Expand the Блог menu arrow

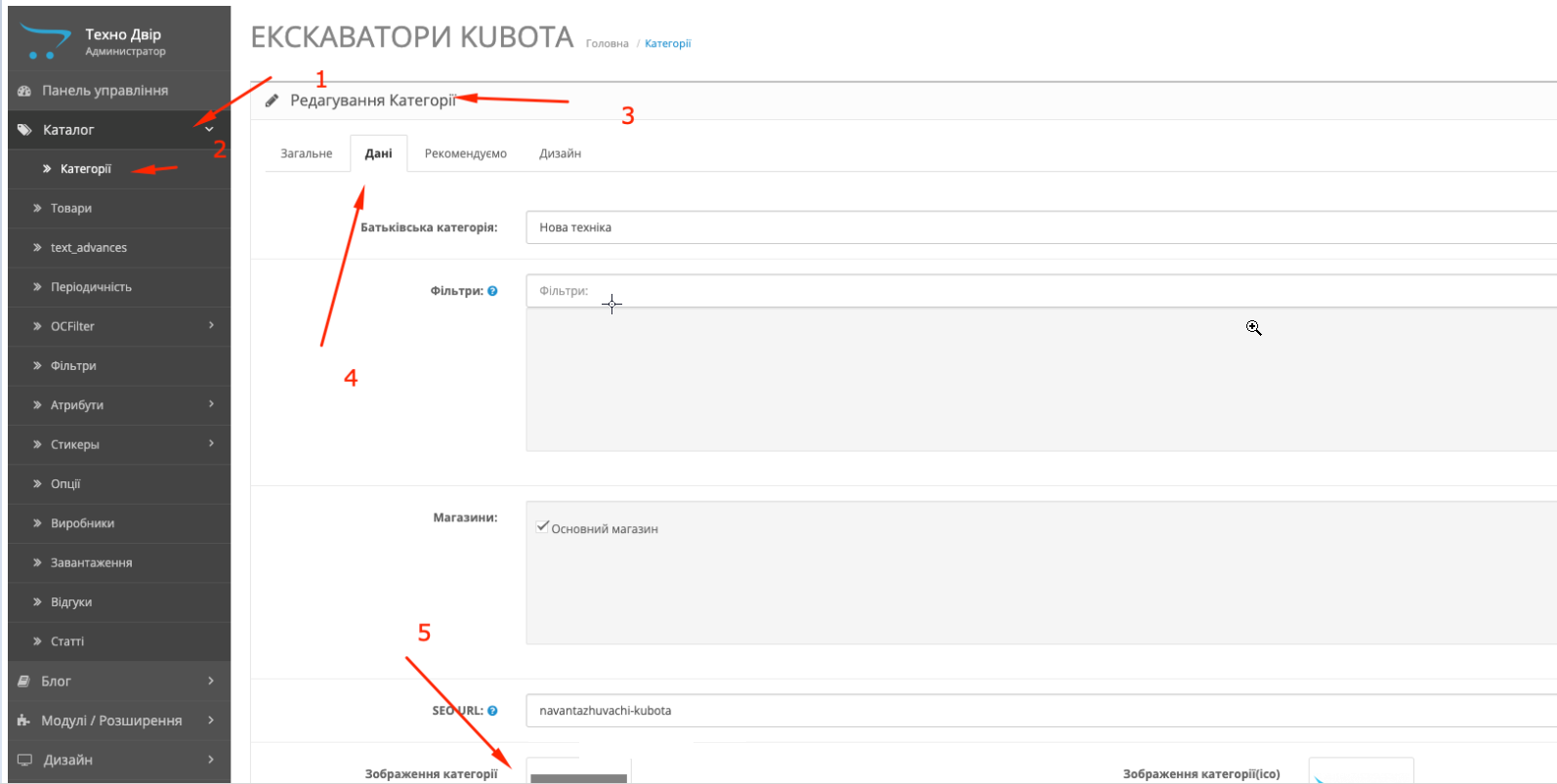point(211,681)
